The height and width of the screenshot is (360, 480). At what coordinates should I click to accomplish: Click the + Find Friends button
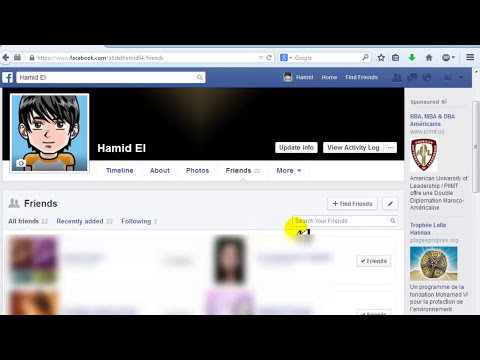(x=352, y=204)
